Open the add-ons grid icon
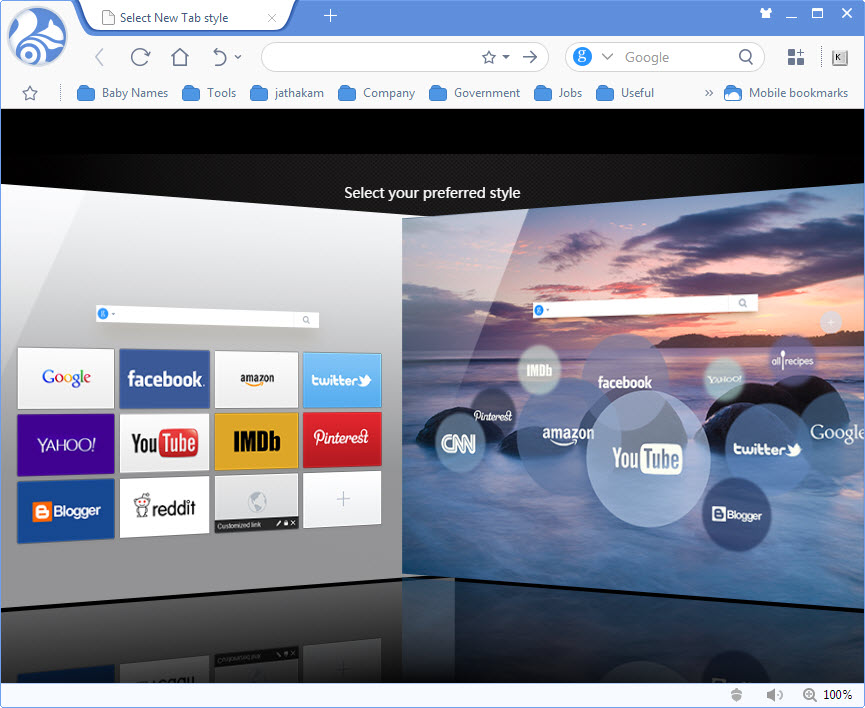Screen dimensions: 865x708 point(795,57)
